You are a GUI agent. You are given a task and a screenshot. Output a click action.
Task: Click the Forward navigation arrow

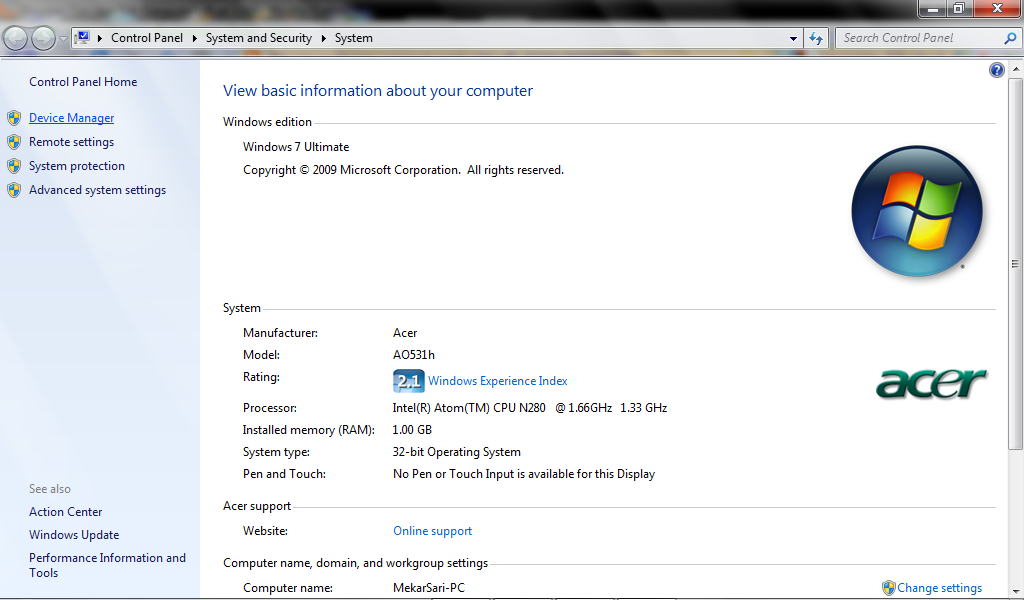pyautogui.click(x=43, y=38)
